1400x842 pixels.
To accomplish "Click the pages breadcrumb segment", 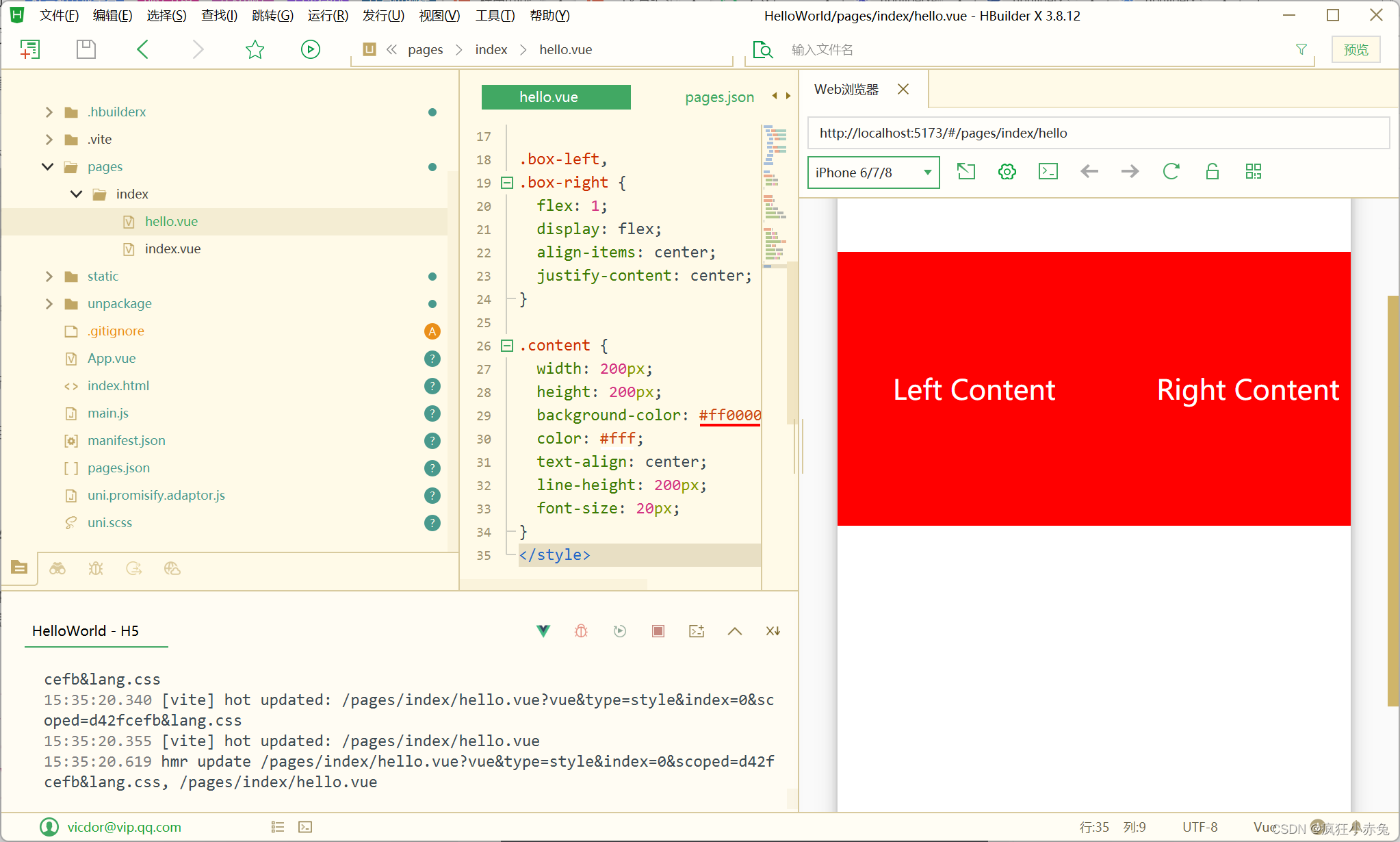I will pyautogui.click(x=425, y=49).
